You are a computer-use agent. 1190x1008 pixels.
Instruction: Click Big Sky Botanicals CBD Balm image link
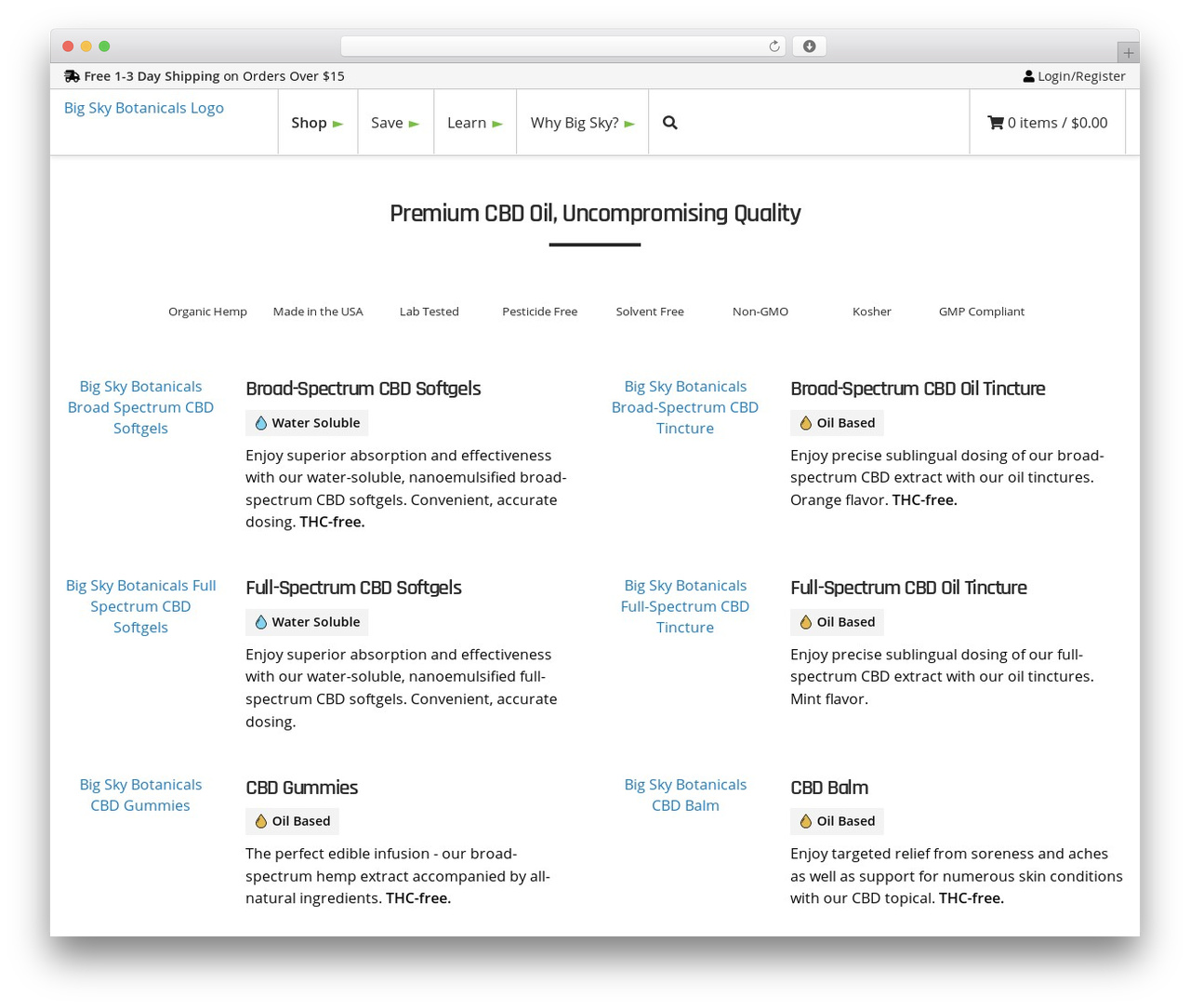(x=685, y=795)
